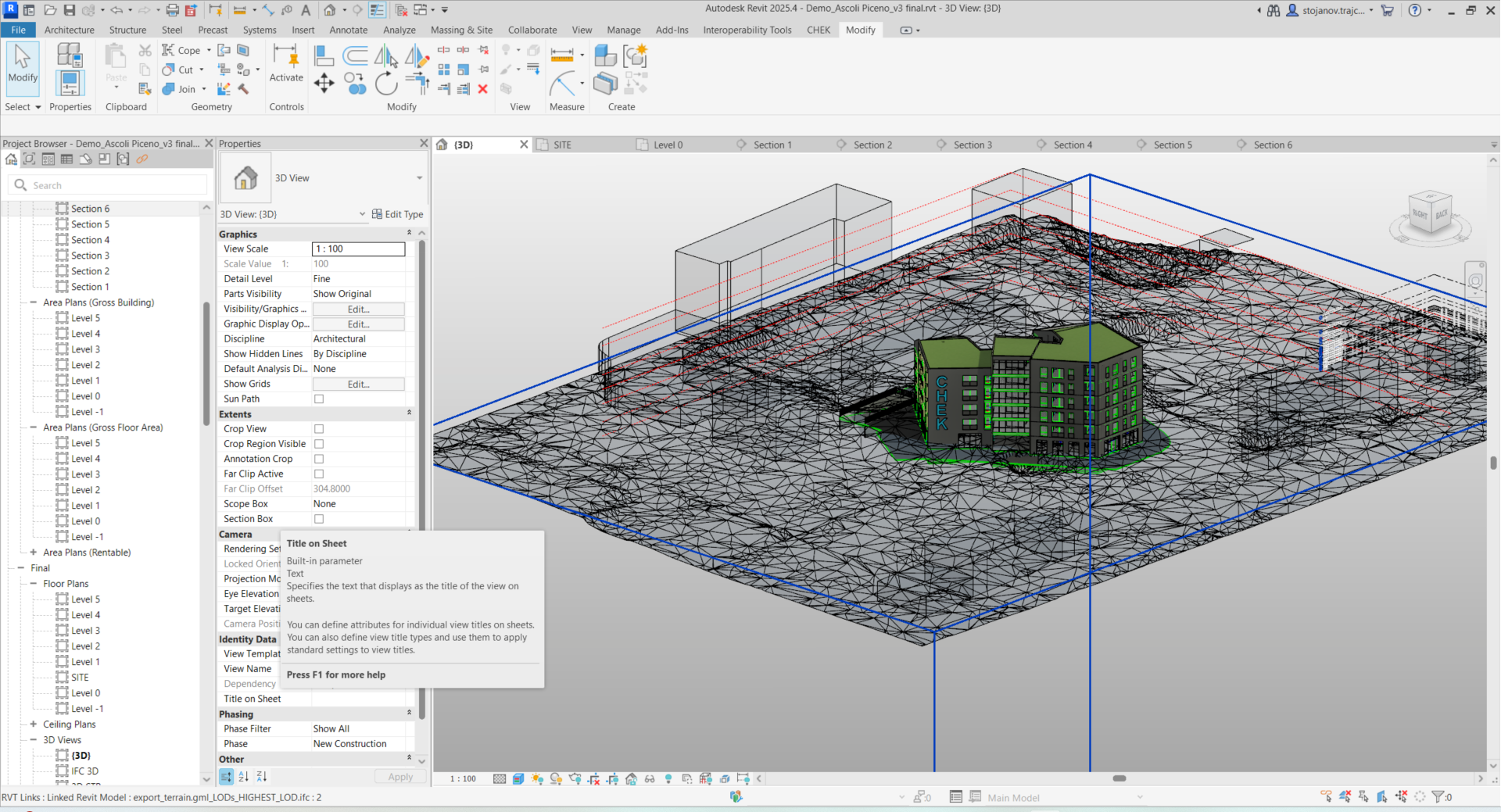Expand the Ceiling Plans tree node
This screenshot has height=812, width=1501.
coord(34,724)
